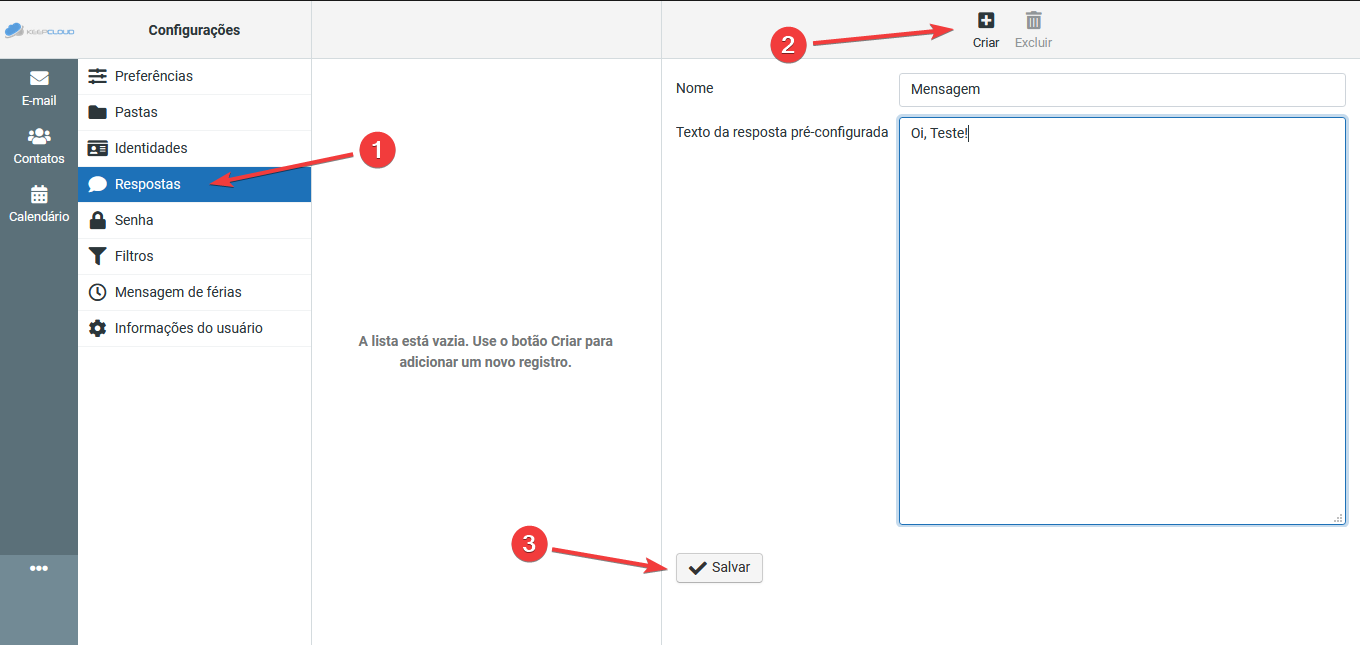This screenshot has width=1360, height=645.
Task: Click the Mensagem de férias clock icon
Action: click(97, 292)
